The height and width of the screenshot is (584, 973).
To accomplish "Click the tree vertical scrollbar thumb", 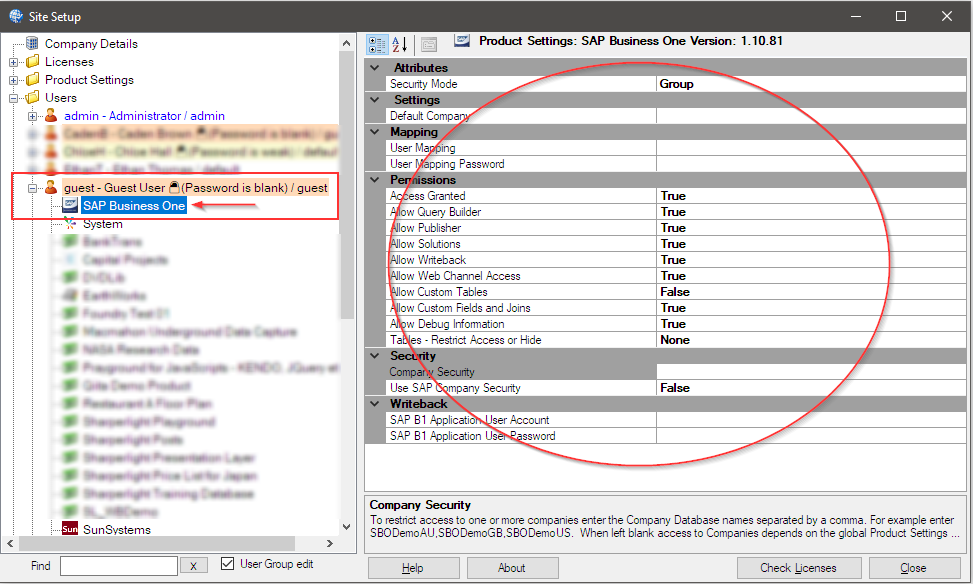I will (346, 185).
